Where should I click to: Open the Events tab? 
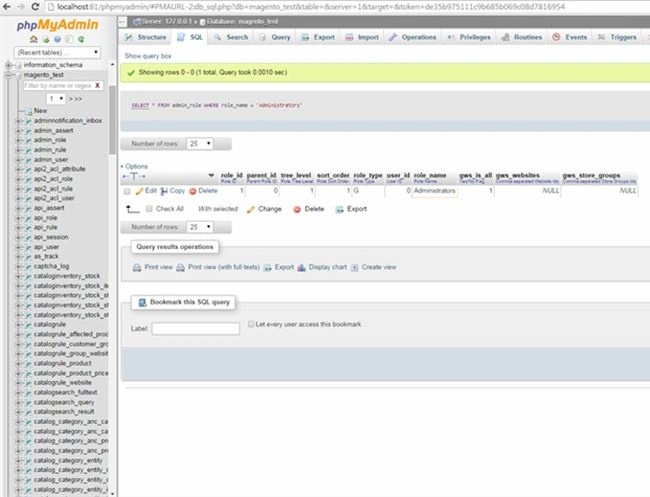(x=570, y=37)
